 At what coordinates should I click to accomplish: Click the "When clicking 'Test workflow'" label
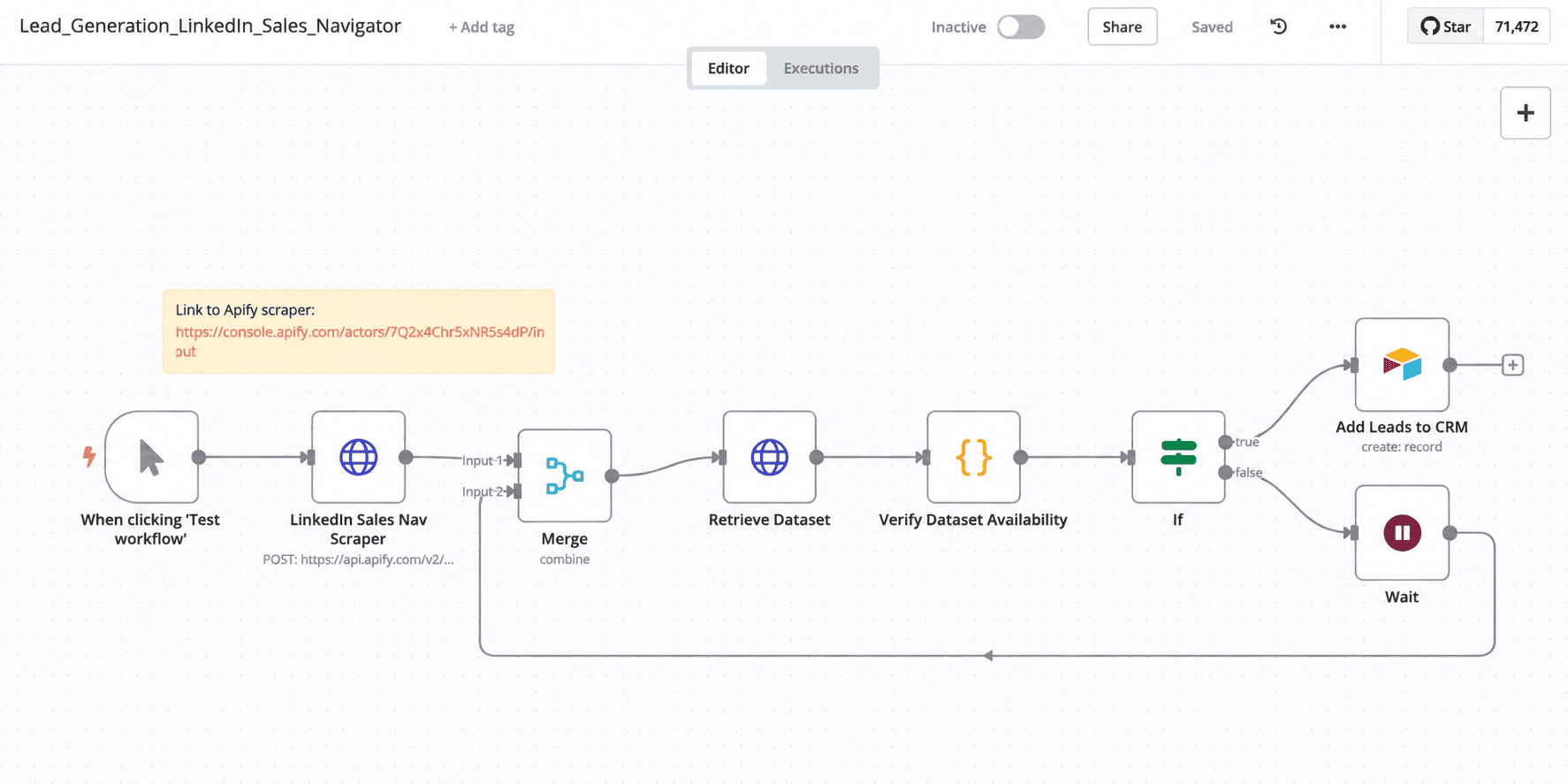(150, 529)
